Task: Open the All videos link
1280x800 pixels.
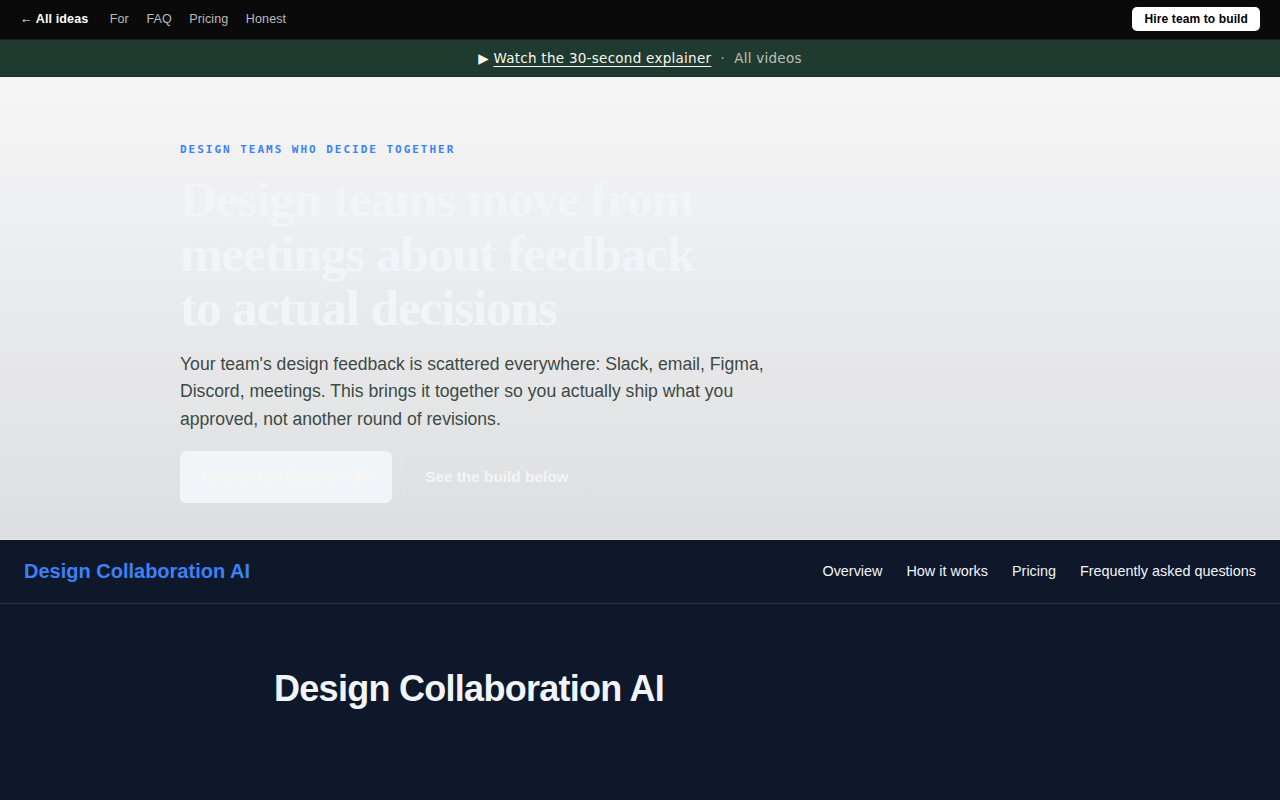Action: (768, 58)
